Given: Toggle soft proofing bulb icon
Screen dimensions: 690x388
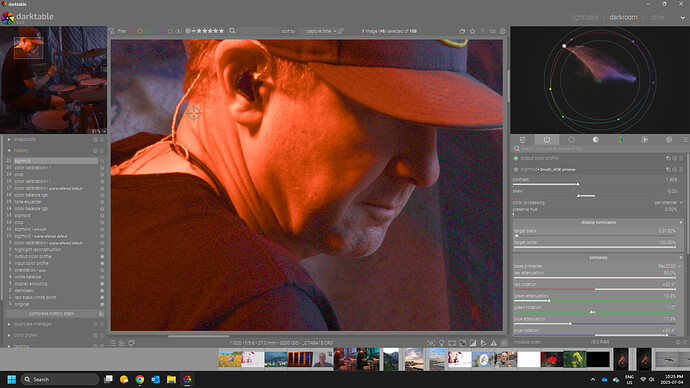Looking at the screenshot, I should click(441, 343).
